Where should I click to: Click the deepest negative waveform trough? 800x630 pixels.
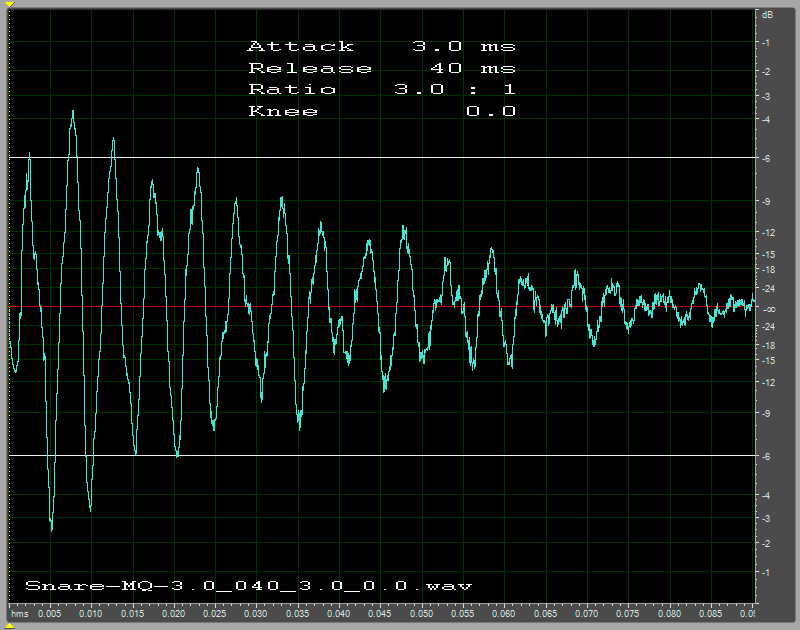pyautogui.click(x=51, y=528)
